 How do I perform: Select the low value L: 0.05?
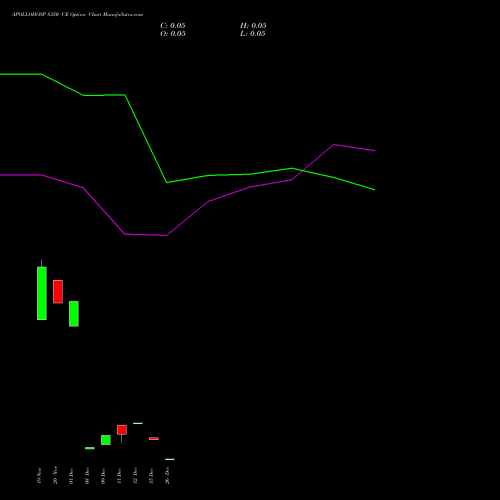pyautogui.click(x=253, y=34)
